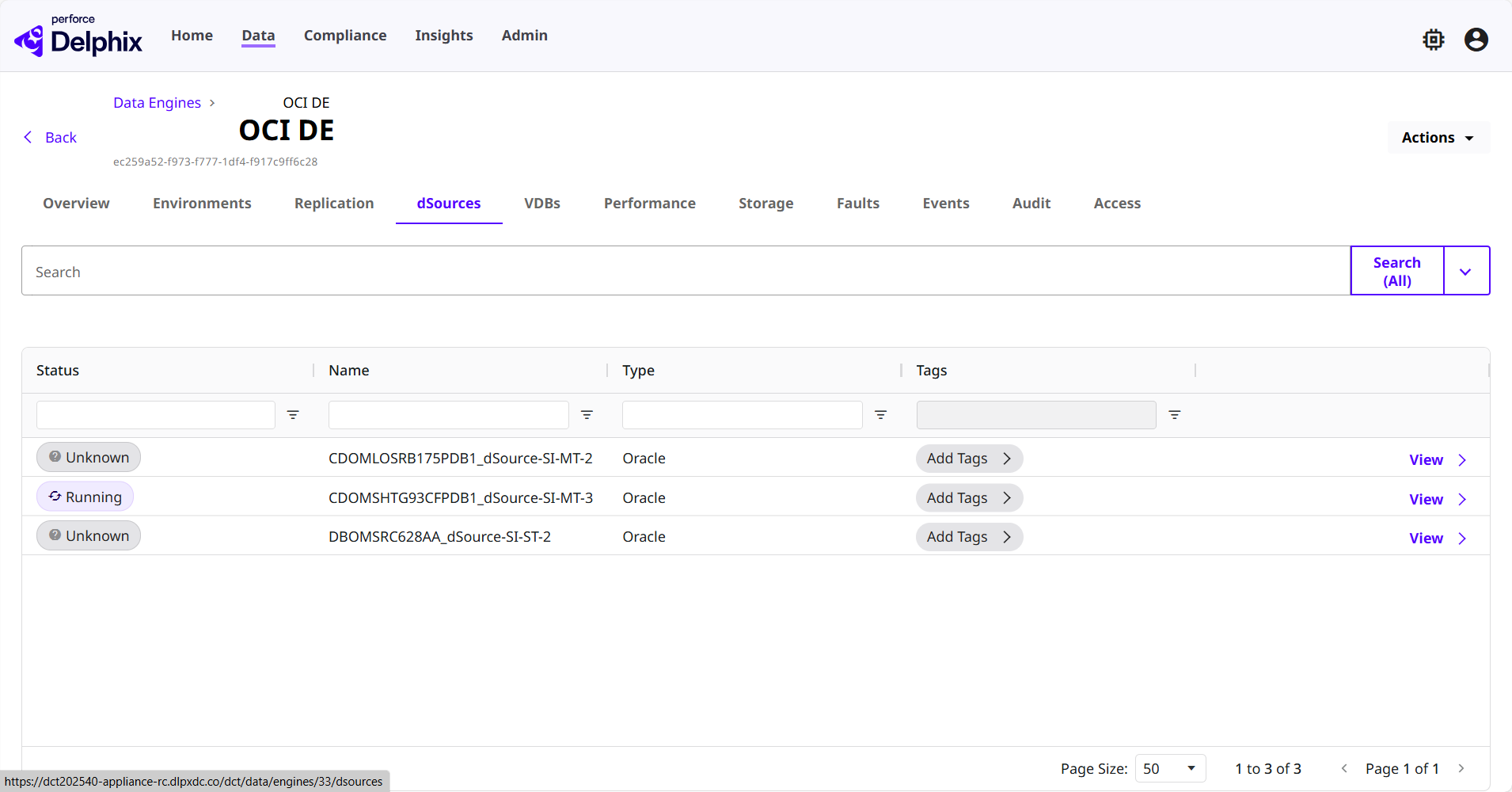Open Tags column filter icon
This screenshot has height=792, width=1512.
coord(1175,415)
